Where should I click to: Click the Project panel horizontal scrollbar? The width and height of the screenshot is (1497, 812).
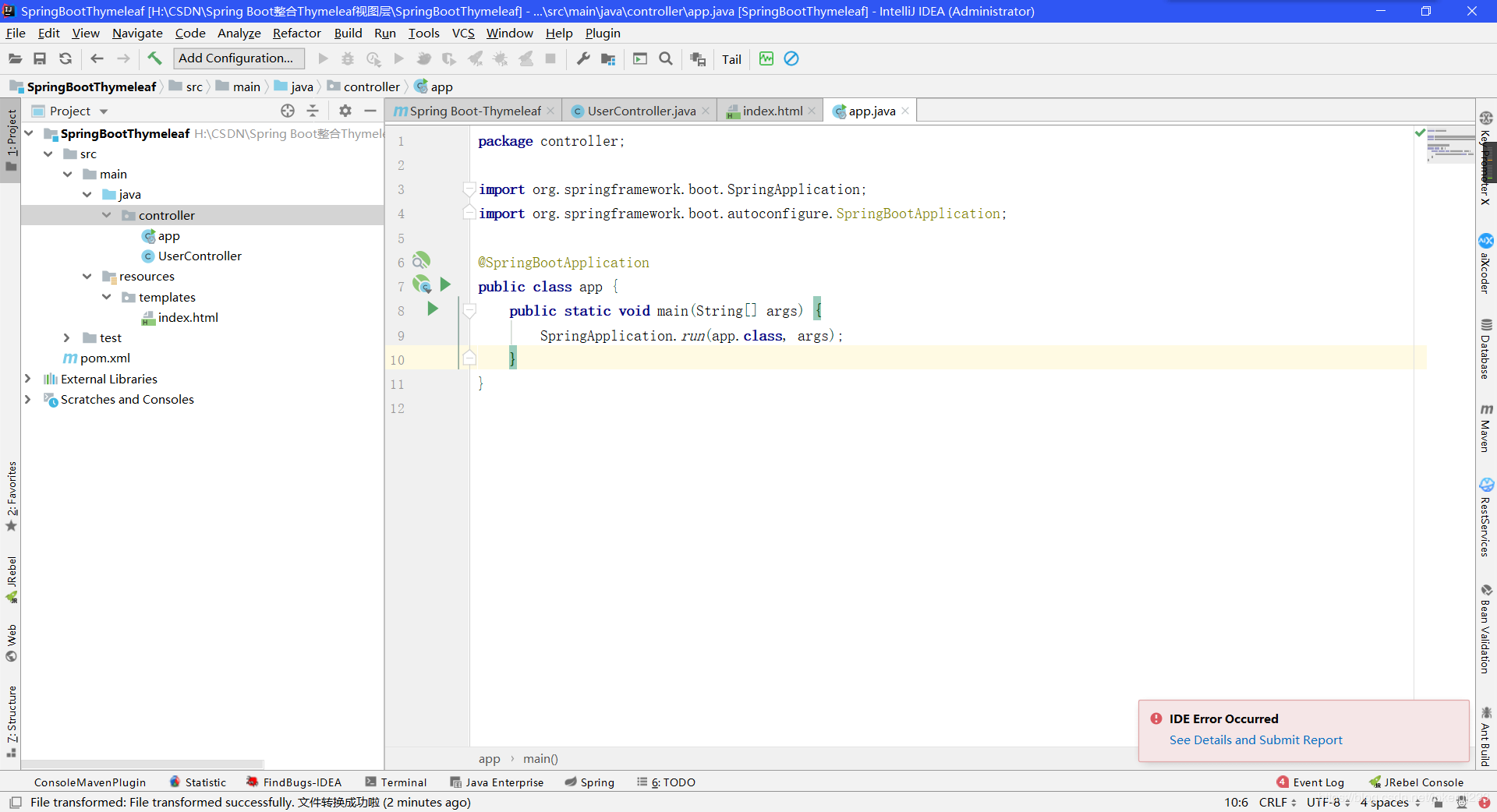143,764
